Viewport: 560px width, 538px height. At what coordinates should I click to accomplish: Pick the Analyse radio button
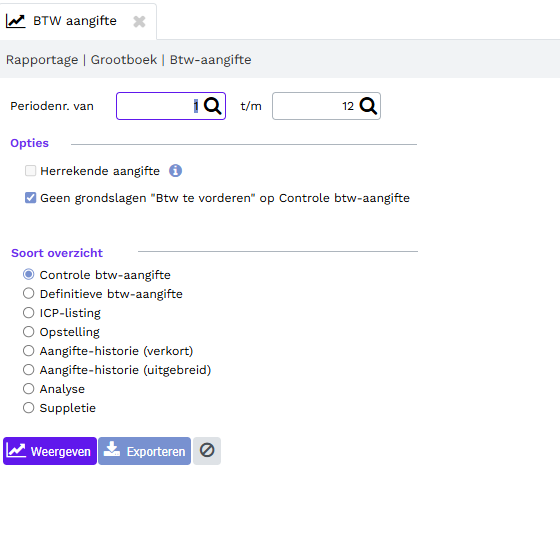(x=29, y=389)
